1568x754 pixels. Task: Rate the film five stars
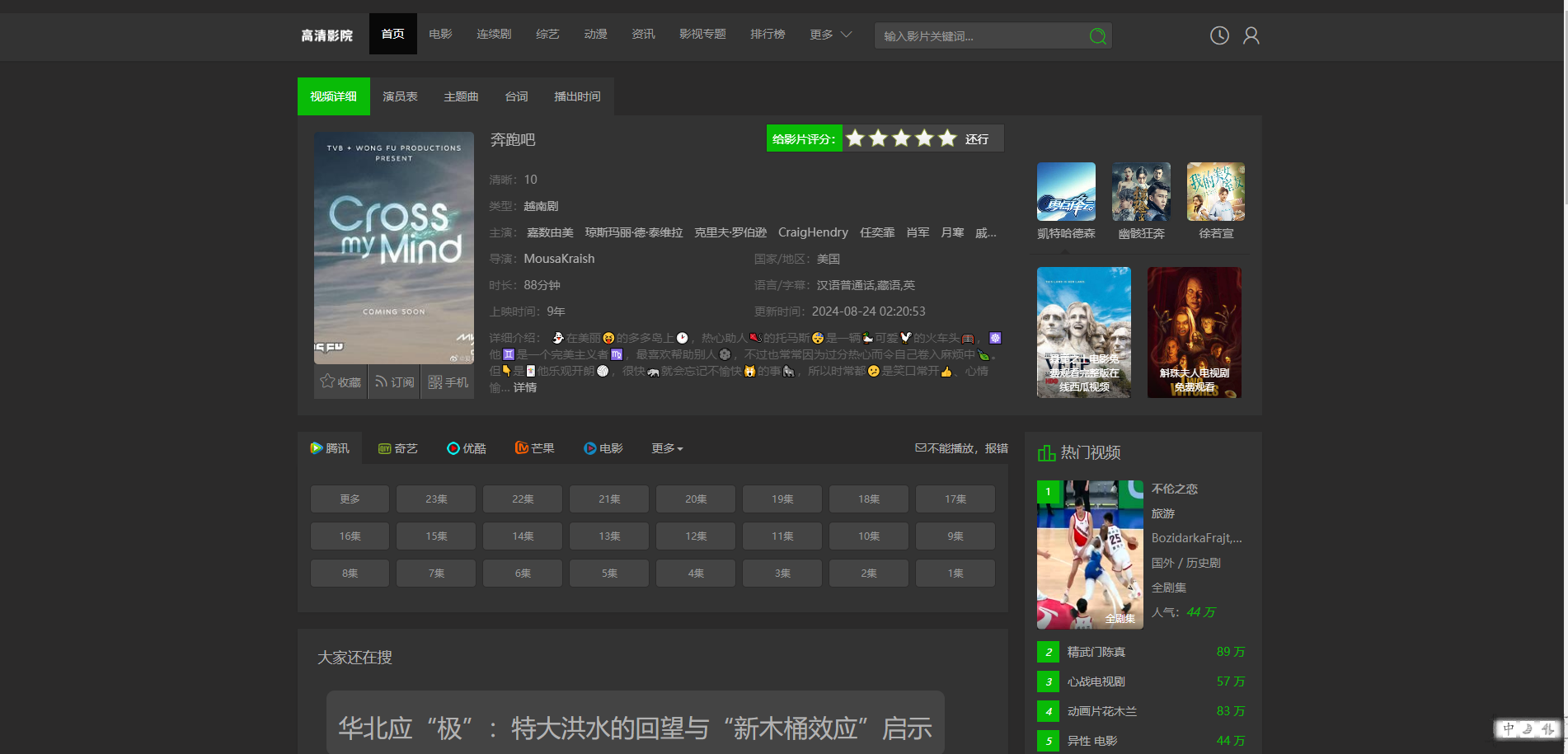pyautogui.click(x=947, y=138)
